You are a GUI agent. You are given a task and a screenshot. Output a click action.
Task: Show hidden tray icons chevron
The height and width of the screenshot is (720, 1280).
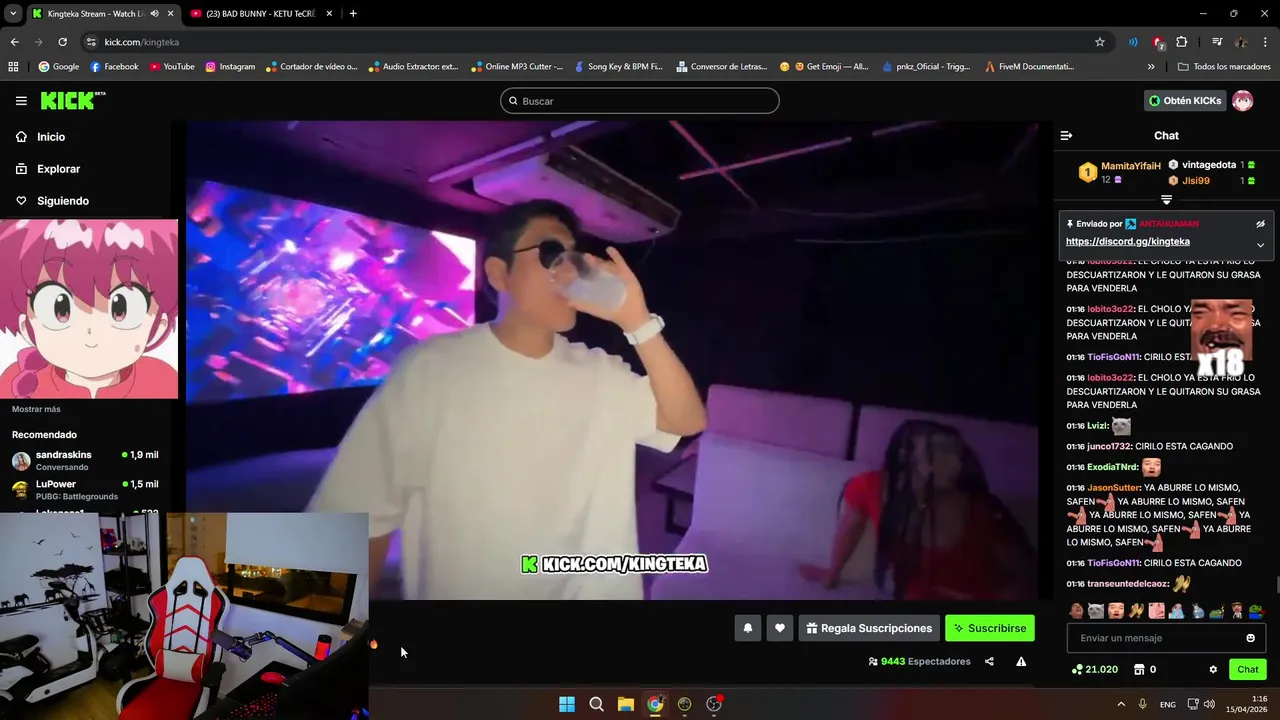(1120, 704)
